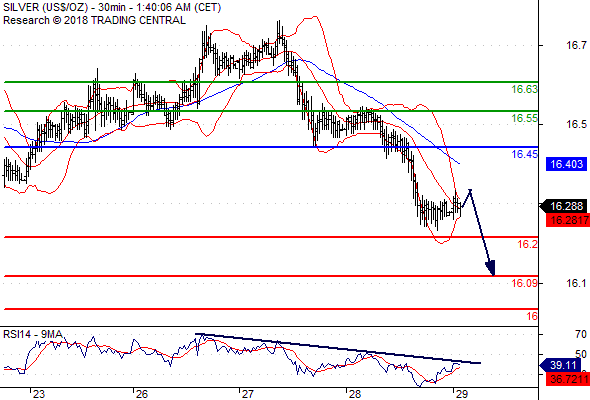Click the 16.7 price axis label
Viewport: 590px width, 400px height.
[576, 46]
